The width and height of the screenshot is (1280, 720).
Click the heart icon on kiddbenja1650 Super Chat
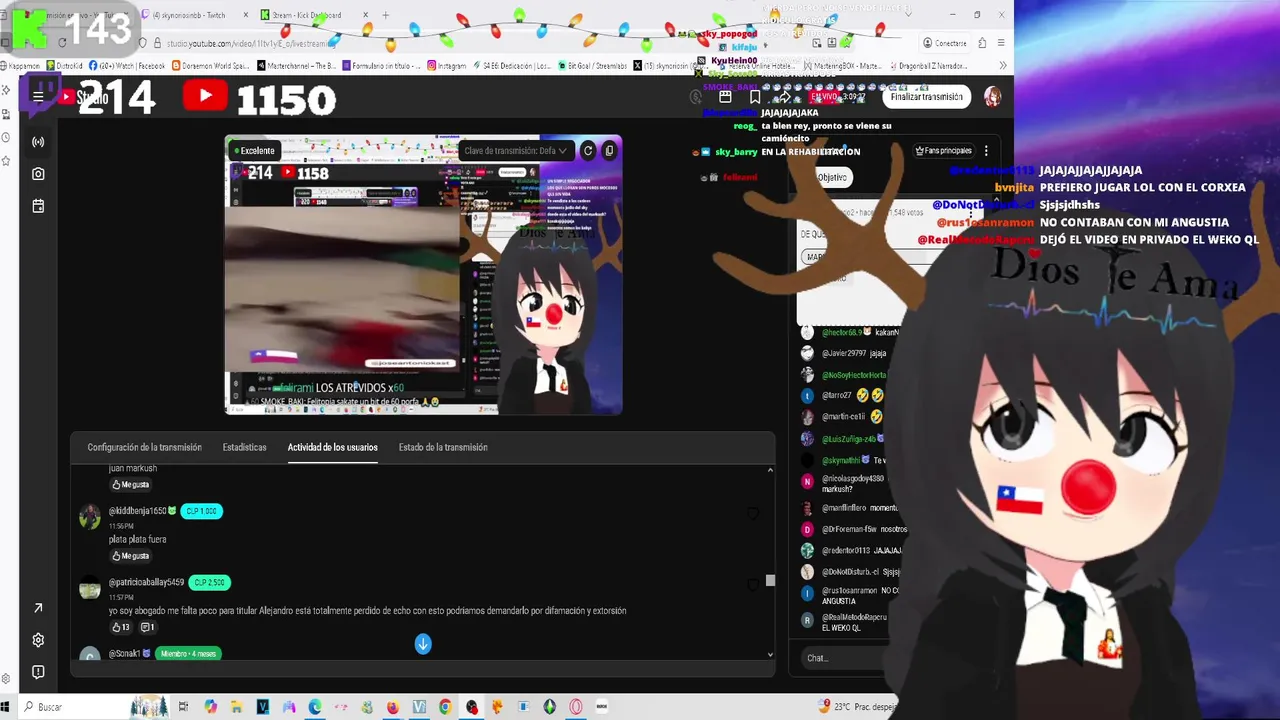[753, 514]
